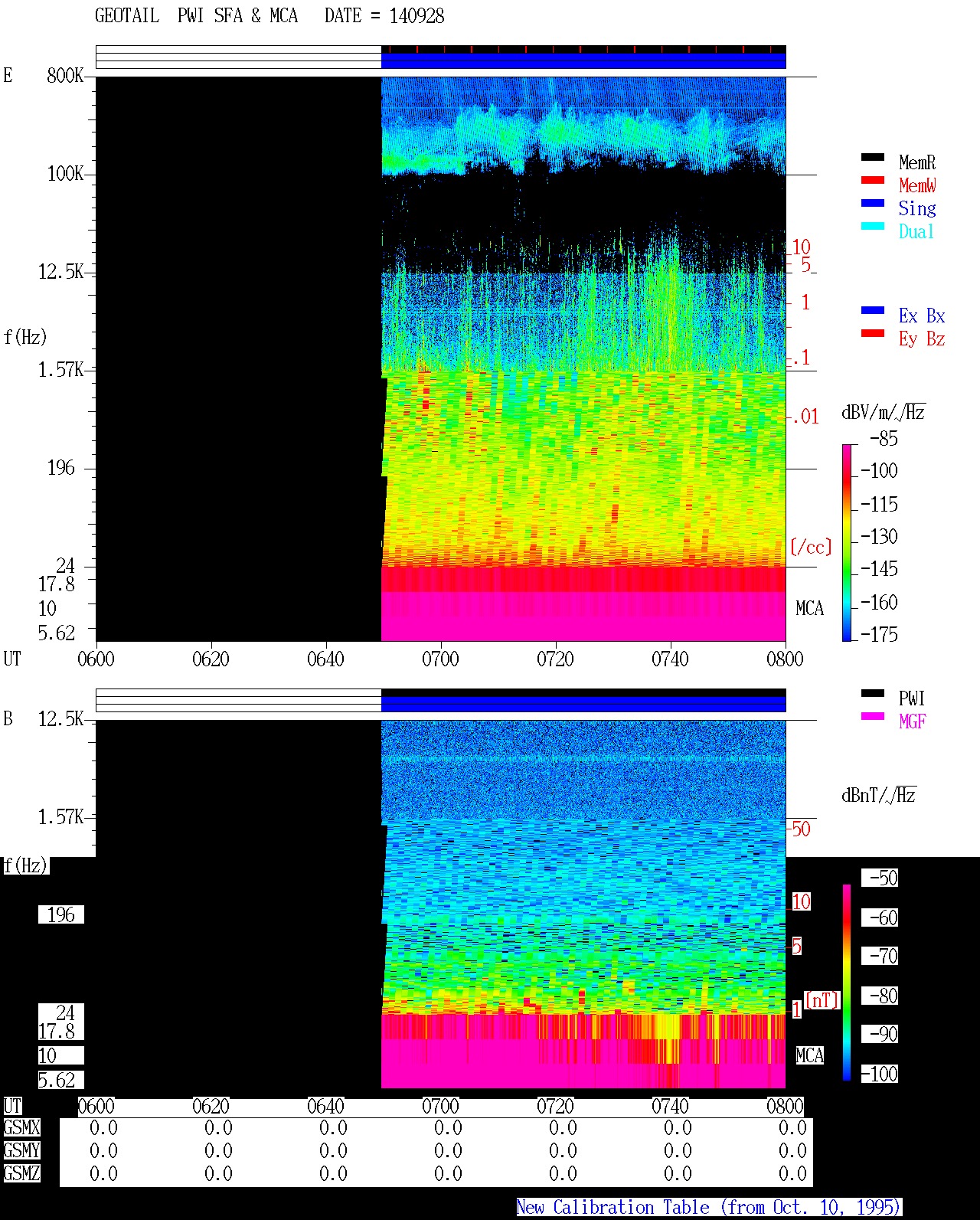This screenshot has height=1220, width=980.
Task: Click the black MemR legend swatch
Action: point(873,157)
